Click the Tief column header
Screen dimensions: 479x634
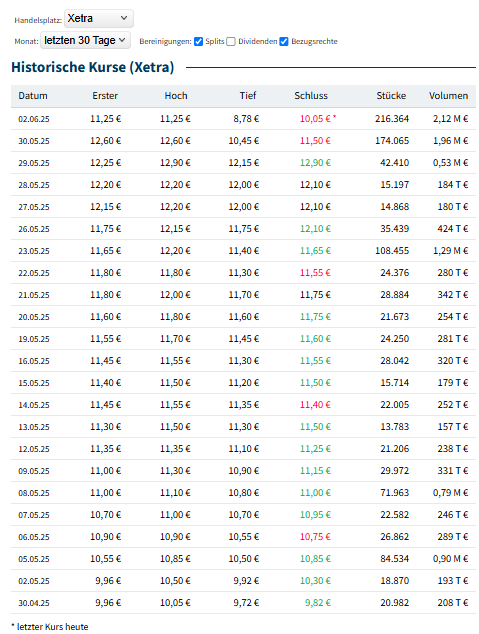[248, 96]
